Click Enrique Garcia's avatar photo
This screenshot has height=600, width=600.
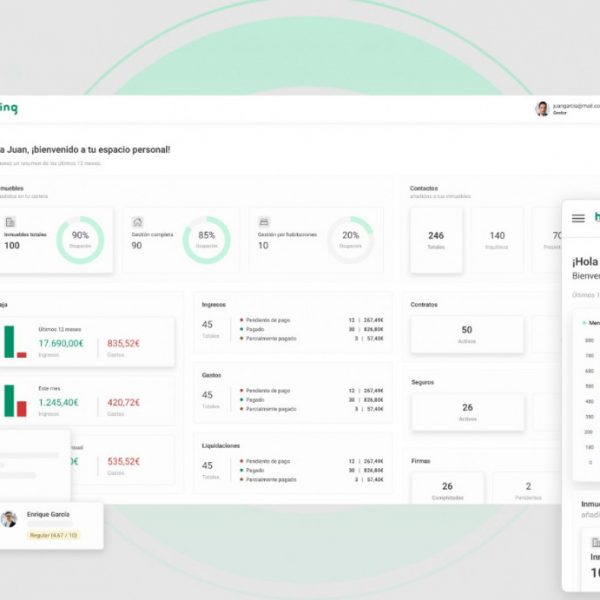click(9, 519)
